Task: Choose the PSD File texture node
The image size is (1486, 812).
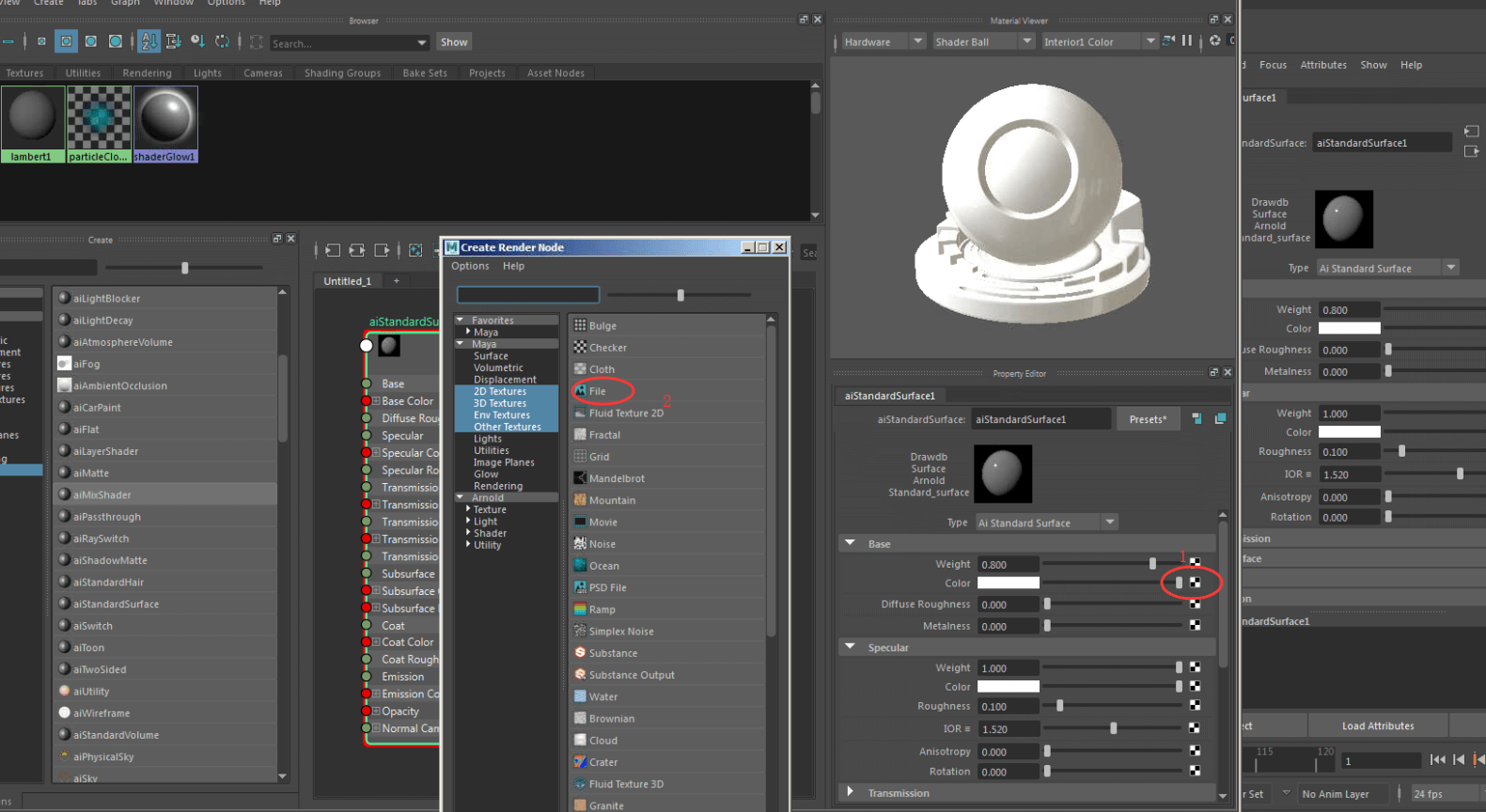Action: (607, 588)
